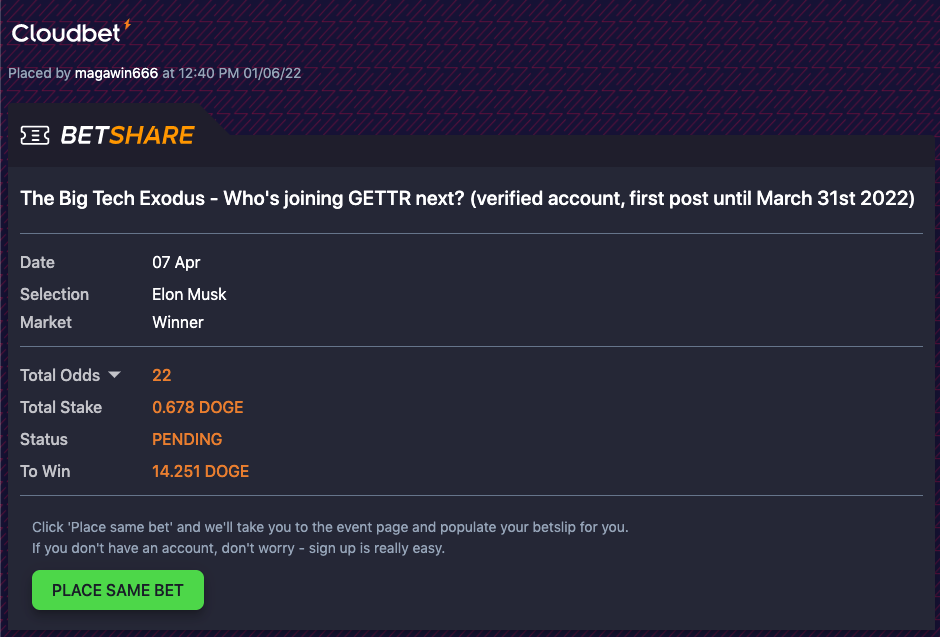Click the PENDING status text
Image resolution: width=940 pixels, height=637 pixels.
(x=187, y=439)
